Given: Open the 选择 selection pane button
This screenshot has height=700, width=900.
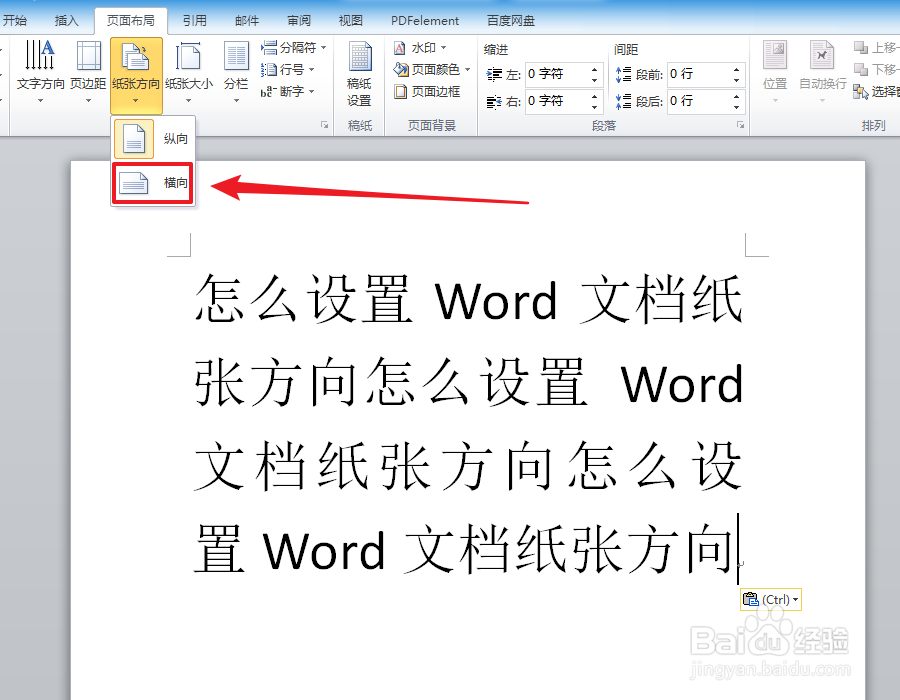Looking at the screenshot, I should coord(876,91).
